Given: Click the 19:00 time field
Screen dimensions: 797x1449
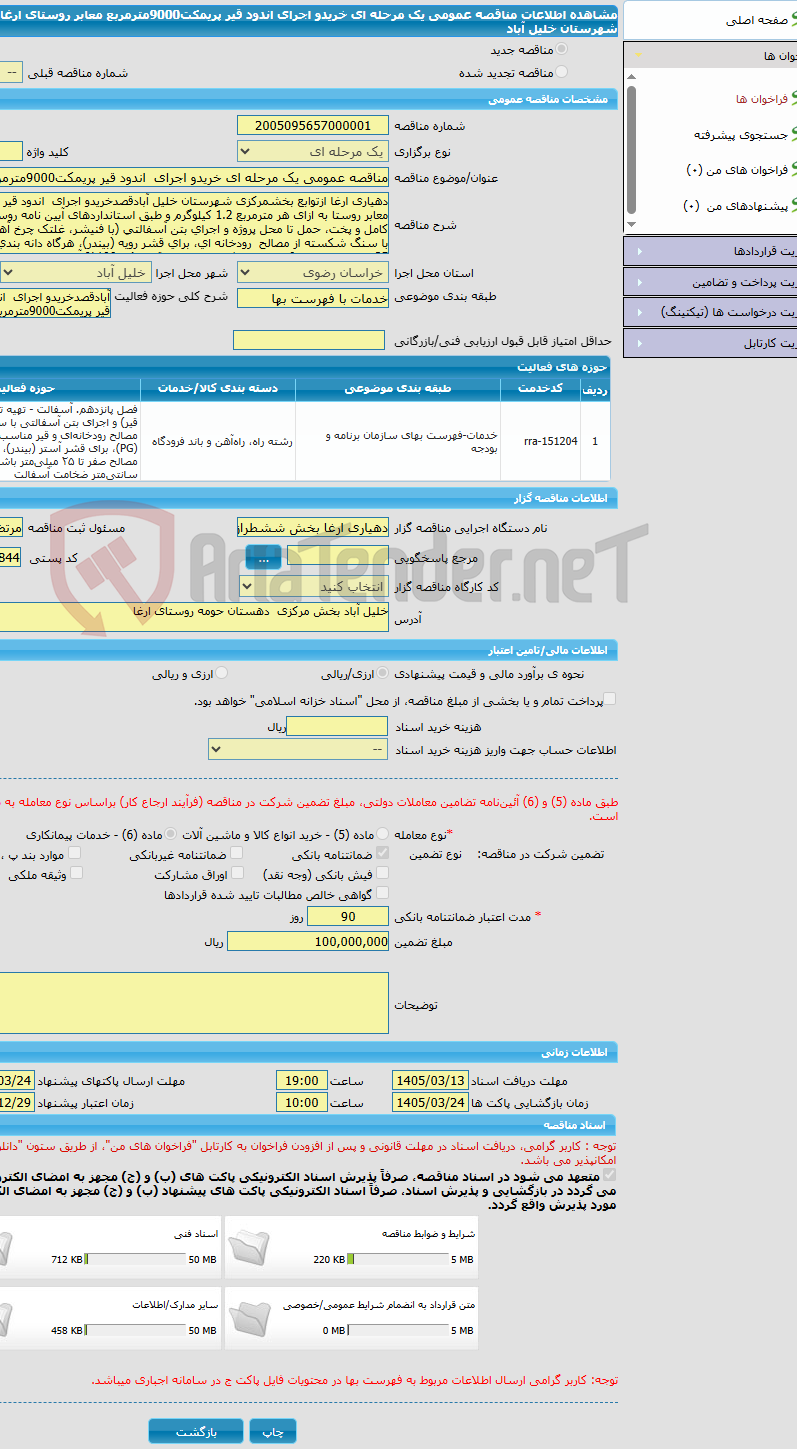Looking at the screenshot, I should click(x=301, y=1080).
